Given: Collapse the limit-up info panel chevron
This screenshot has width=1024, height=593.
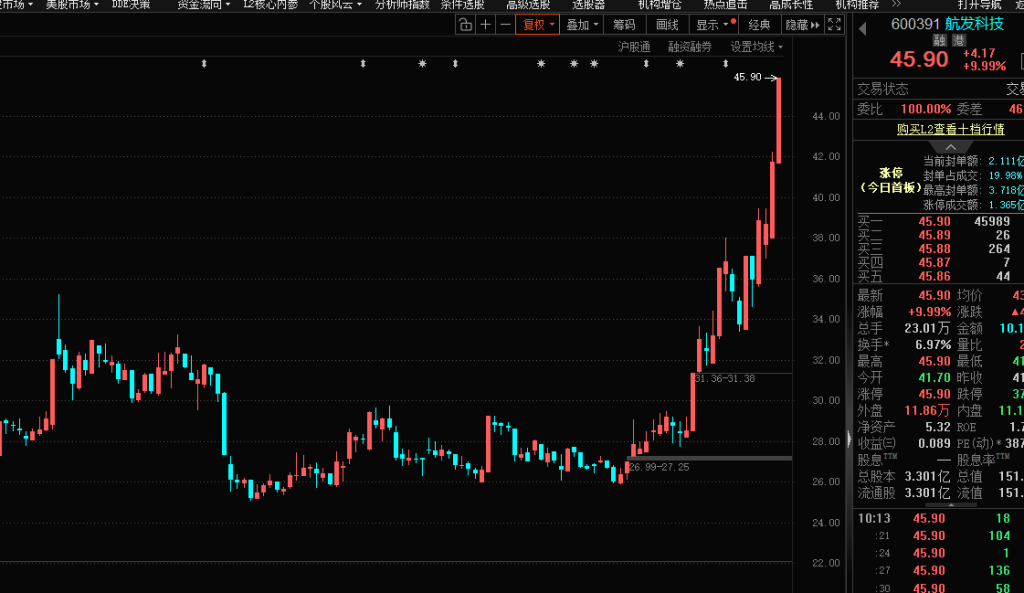Looking at the screenshot, I should click(937, 147).
